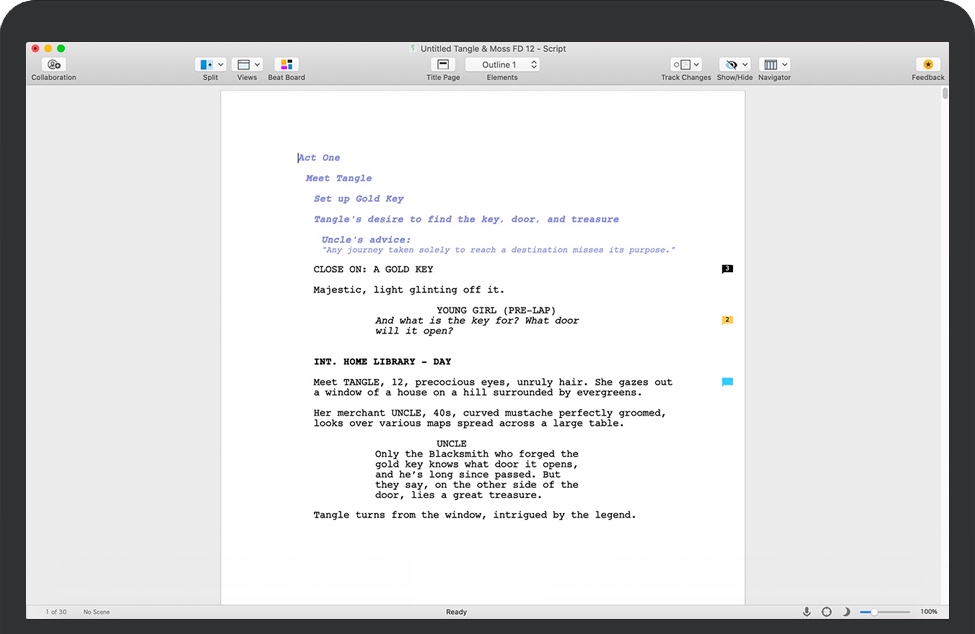Expand the Views dropdown arrow
The image size is (975, 634).
tap(255, 64)
